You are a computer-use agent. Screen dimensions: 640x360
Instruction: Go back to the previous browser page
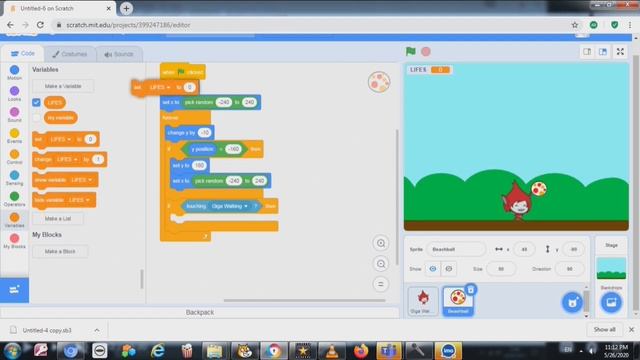point(10,25)
